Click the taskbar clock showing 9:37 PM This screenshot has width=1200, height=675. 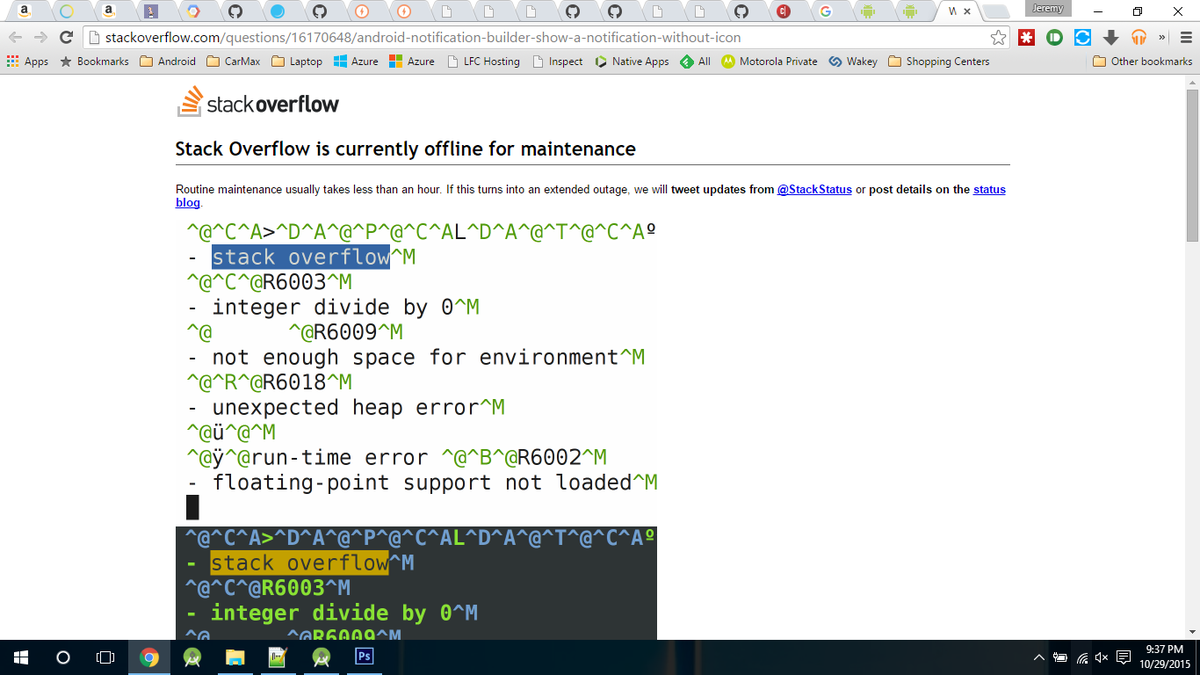tap(1163, 657)
